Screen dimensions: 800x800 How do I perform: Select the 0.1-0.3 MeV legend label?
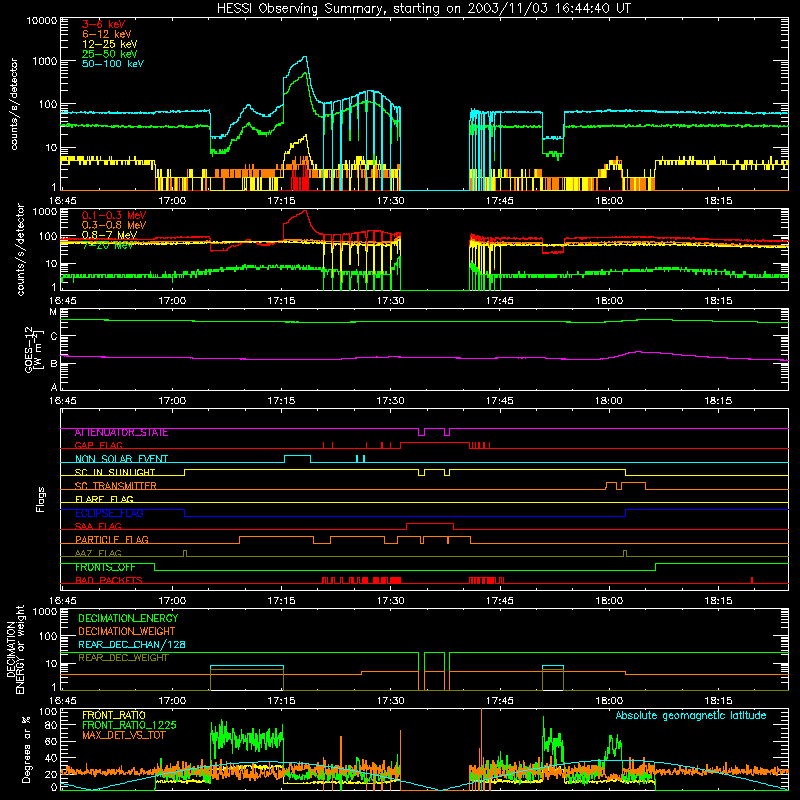(114, 215)
